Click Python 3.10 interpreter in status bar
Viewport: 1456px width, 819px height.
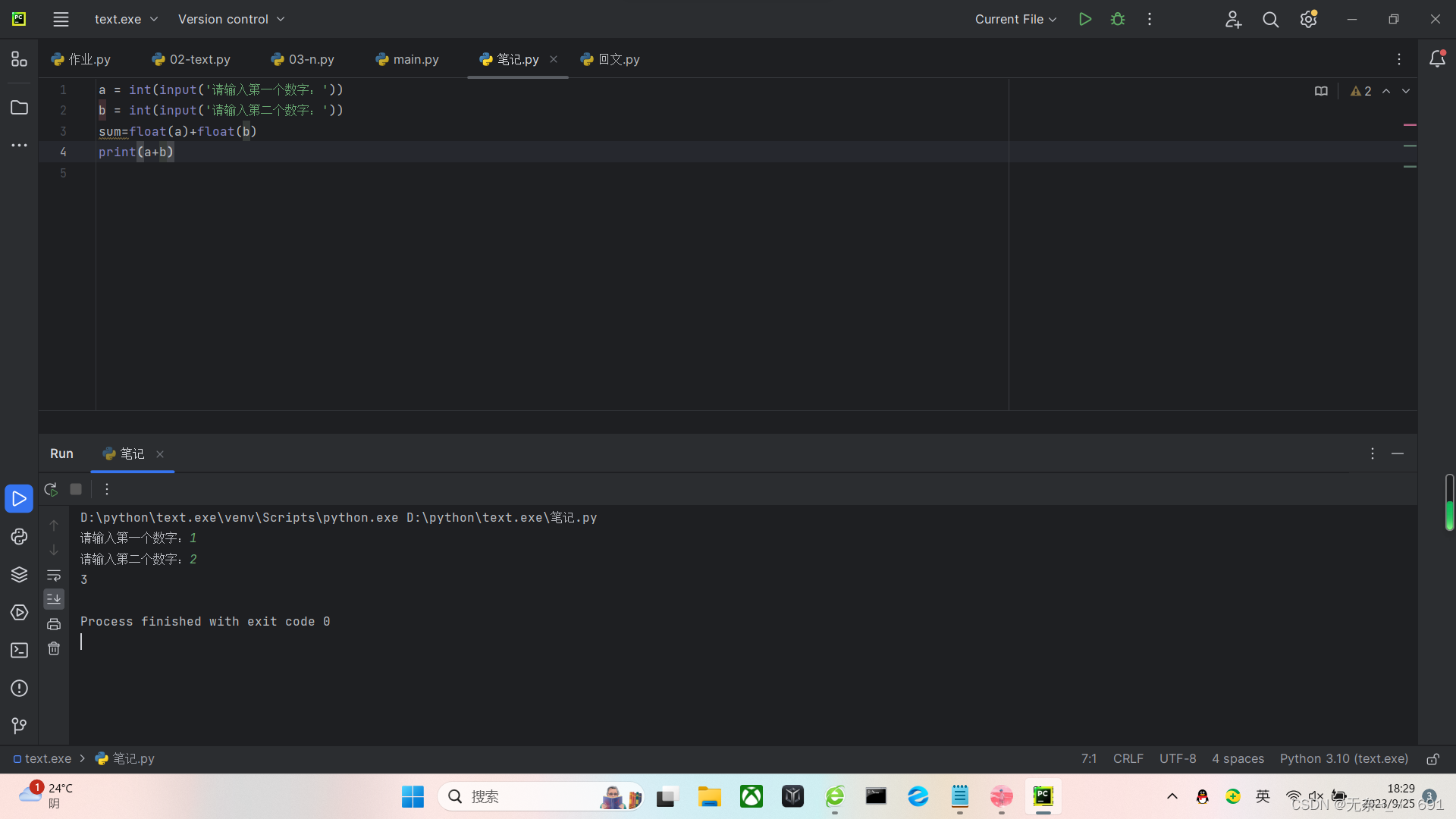1344,758
